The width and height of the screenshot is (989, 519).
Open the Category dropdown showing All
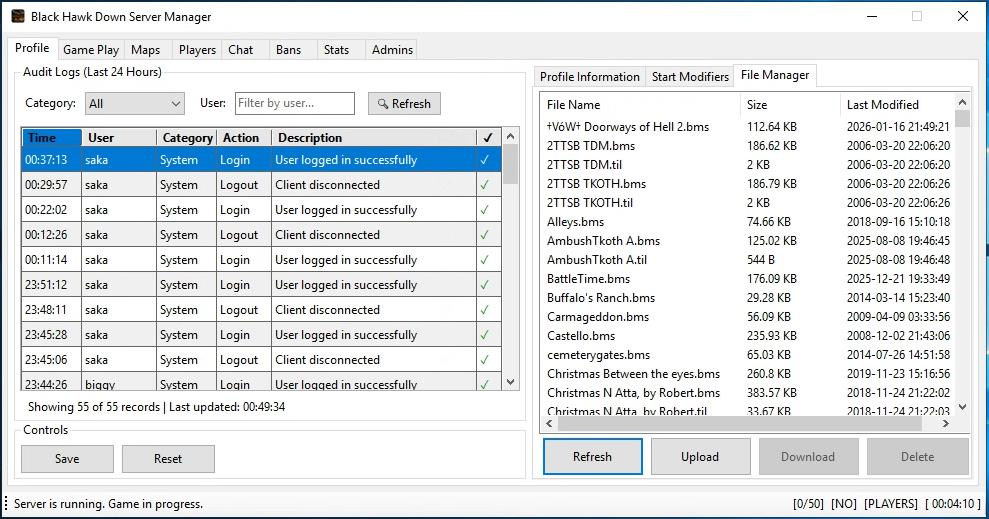135,104
